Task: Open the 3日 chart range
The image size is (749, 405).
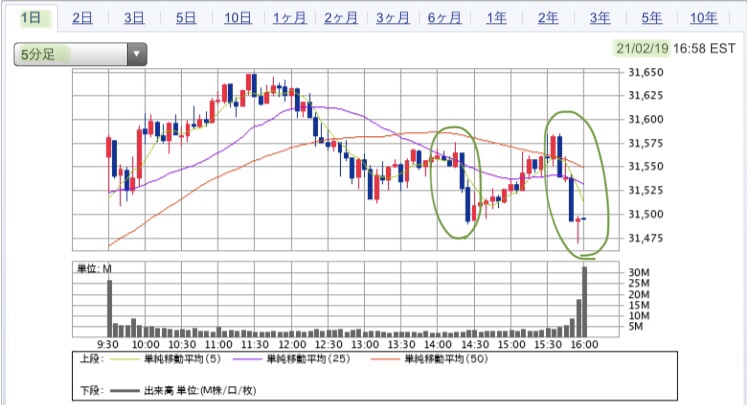Action: pyautogui.click(x=134, y=18)
